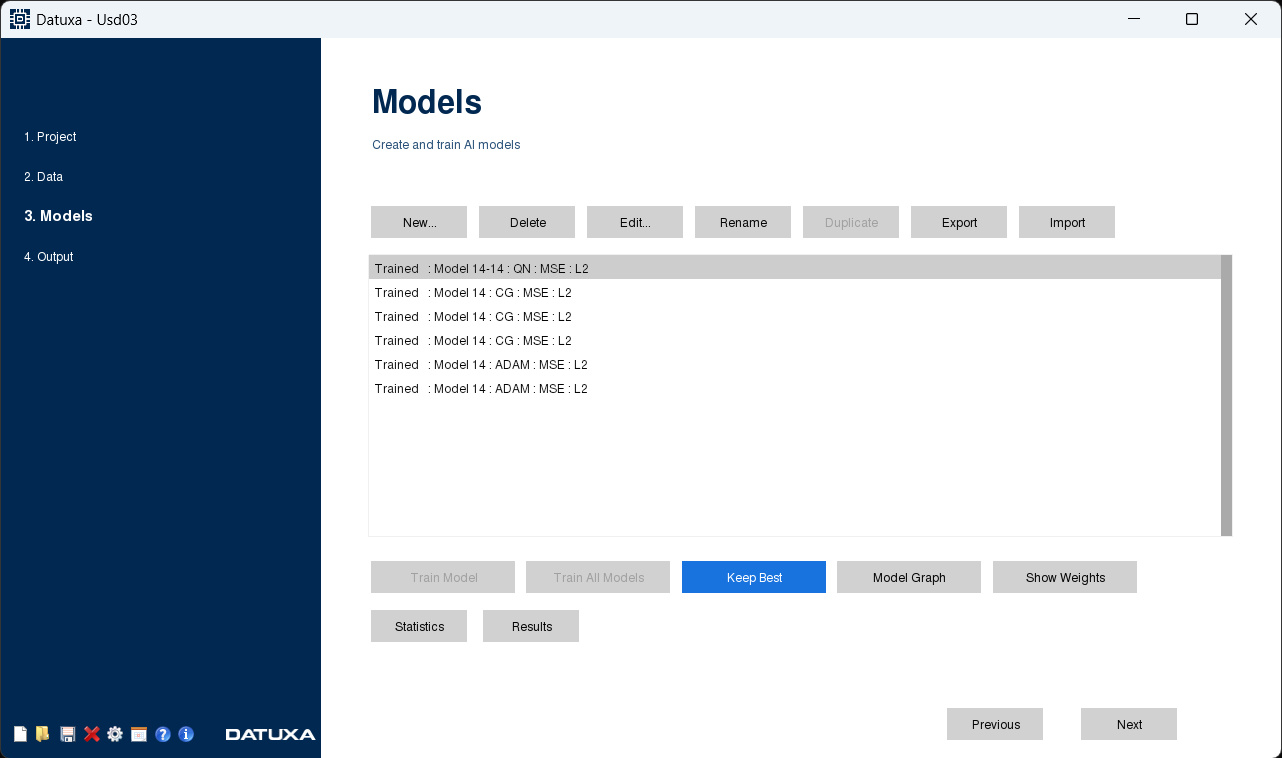Show info via the blue info icon
Image resolution: width=1282 pixels, height=758 pixels.
(x=186, y=734)
